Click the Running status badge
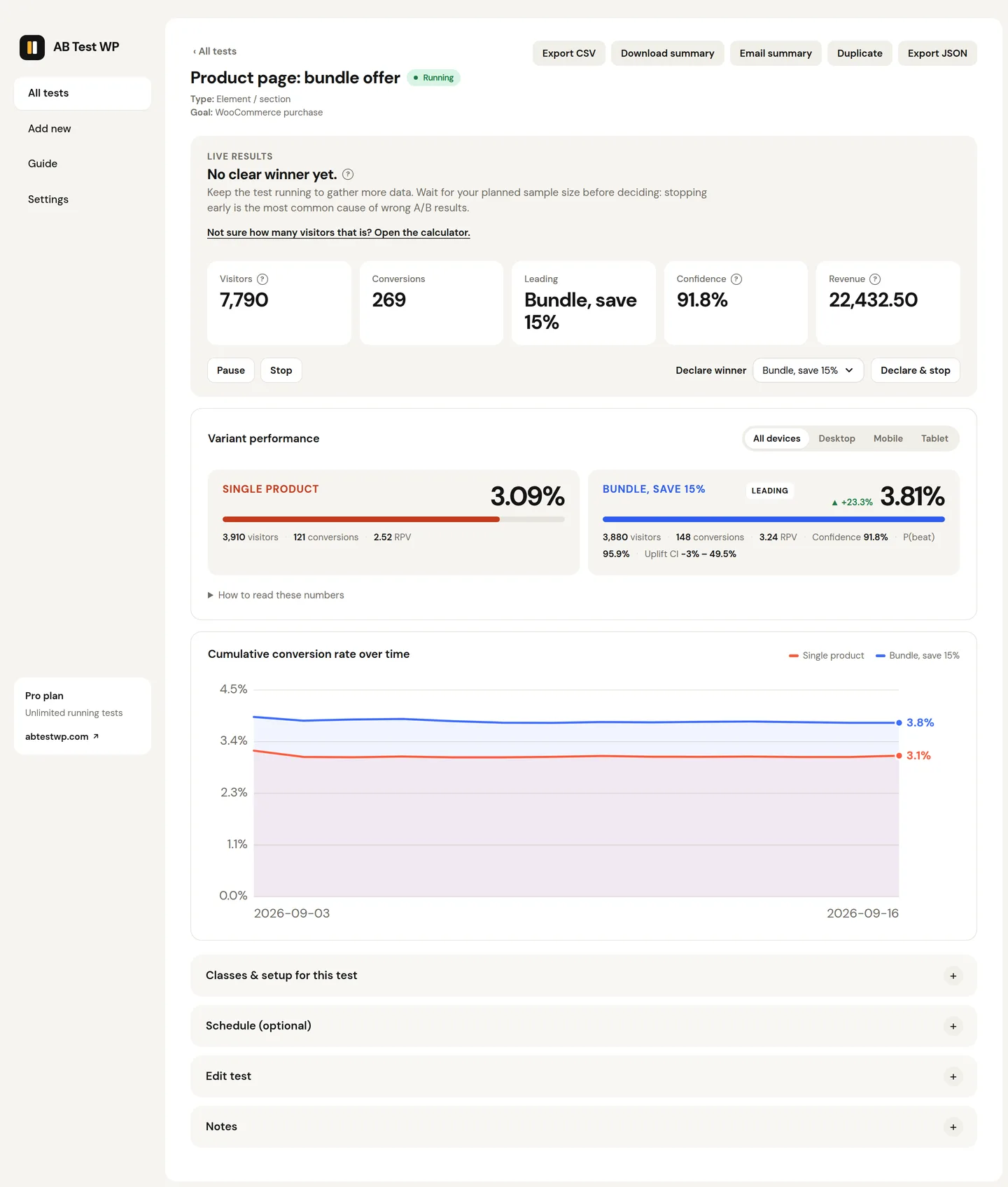 (x=433, y=78)
